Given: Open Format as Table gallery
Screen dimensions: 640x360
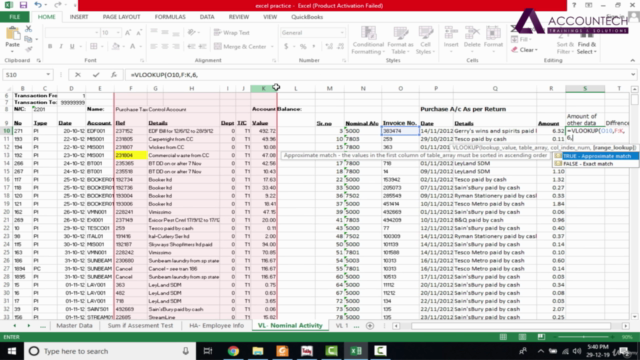Looking at the screenshot, I should pos(400,40).
